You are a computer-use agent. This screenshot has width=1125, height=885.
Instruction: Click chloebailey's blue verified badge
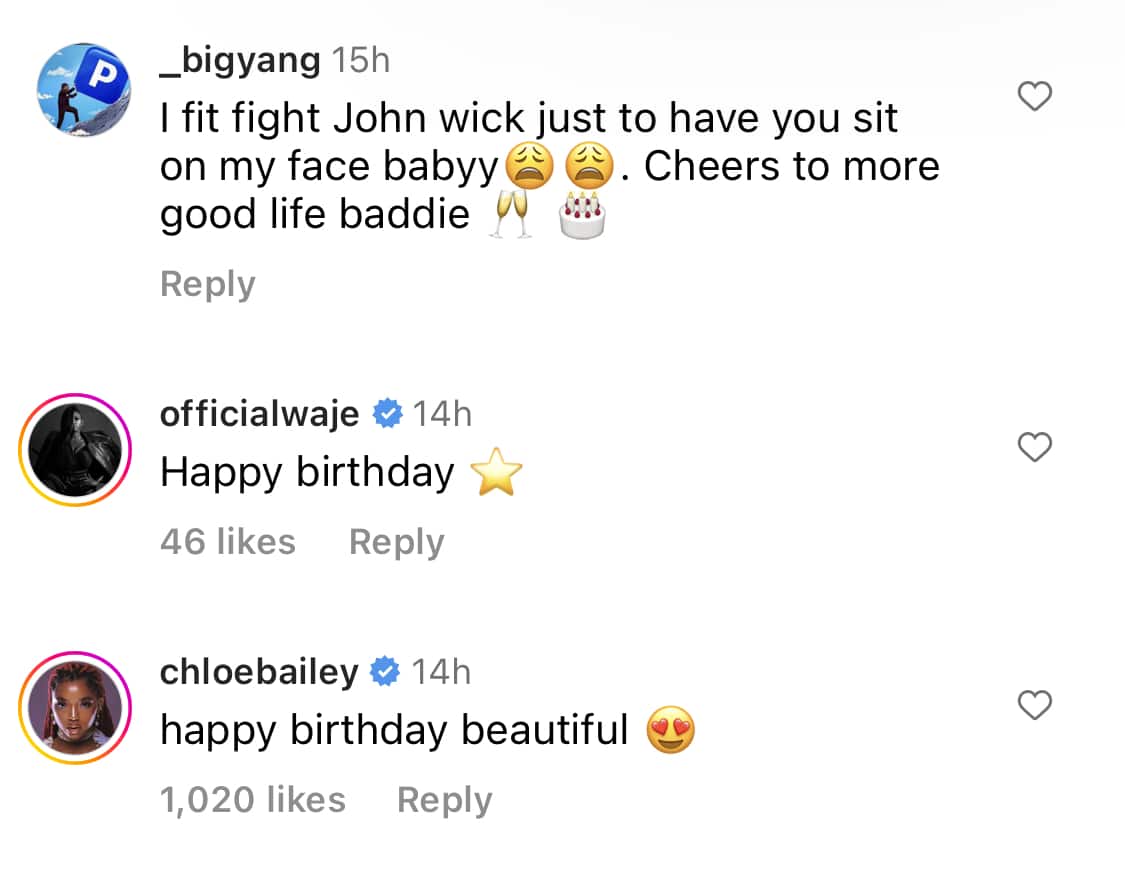[385, 672]
